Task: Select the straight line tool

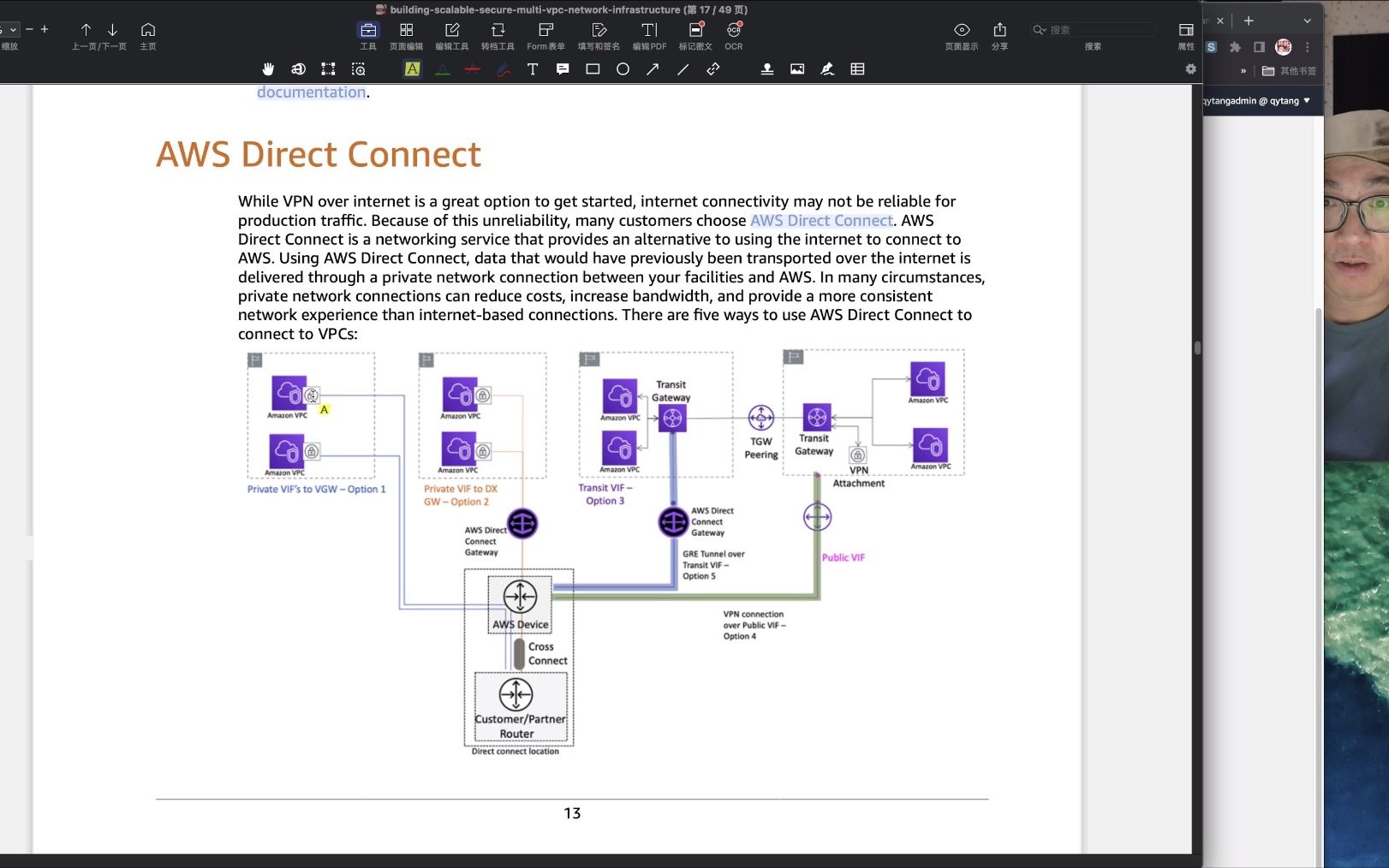Action: [683, 69]
